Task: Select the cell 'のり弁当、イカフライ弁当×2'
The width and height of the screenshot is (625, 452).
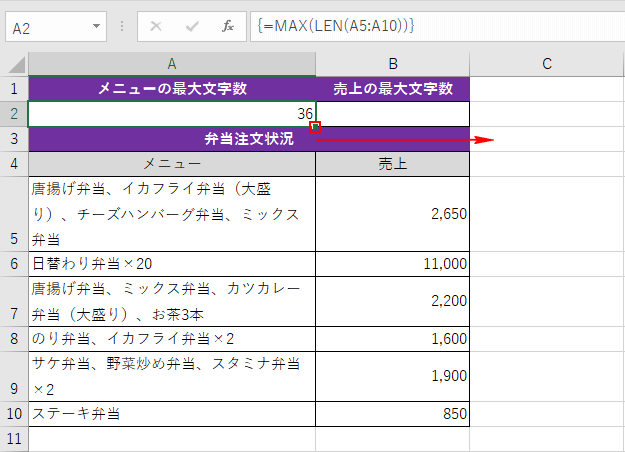Action: coord(172,339)
